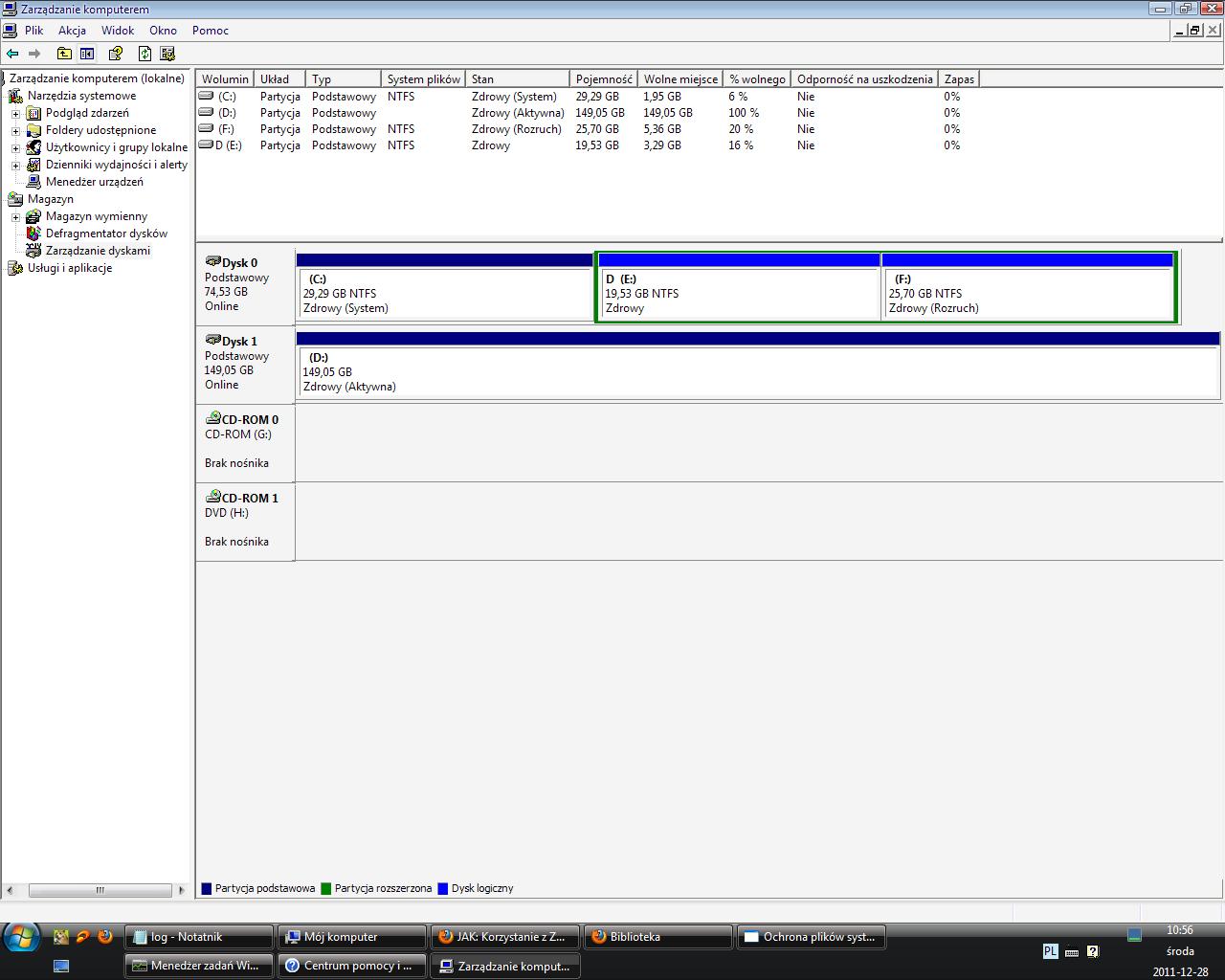The height and width of the screenshot is (980, 1225).
Task: Click the Partycja podstawowa legend swatch
Action: [206, 888]
